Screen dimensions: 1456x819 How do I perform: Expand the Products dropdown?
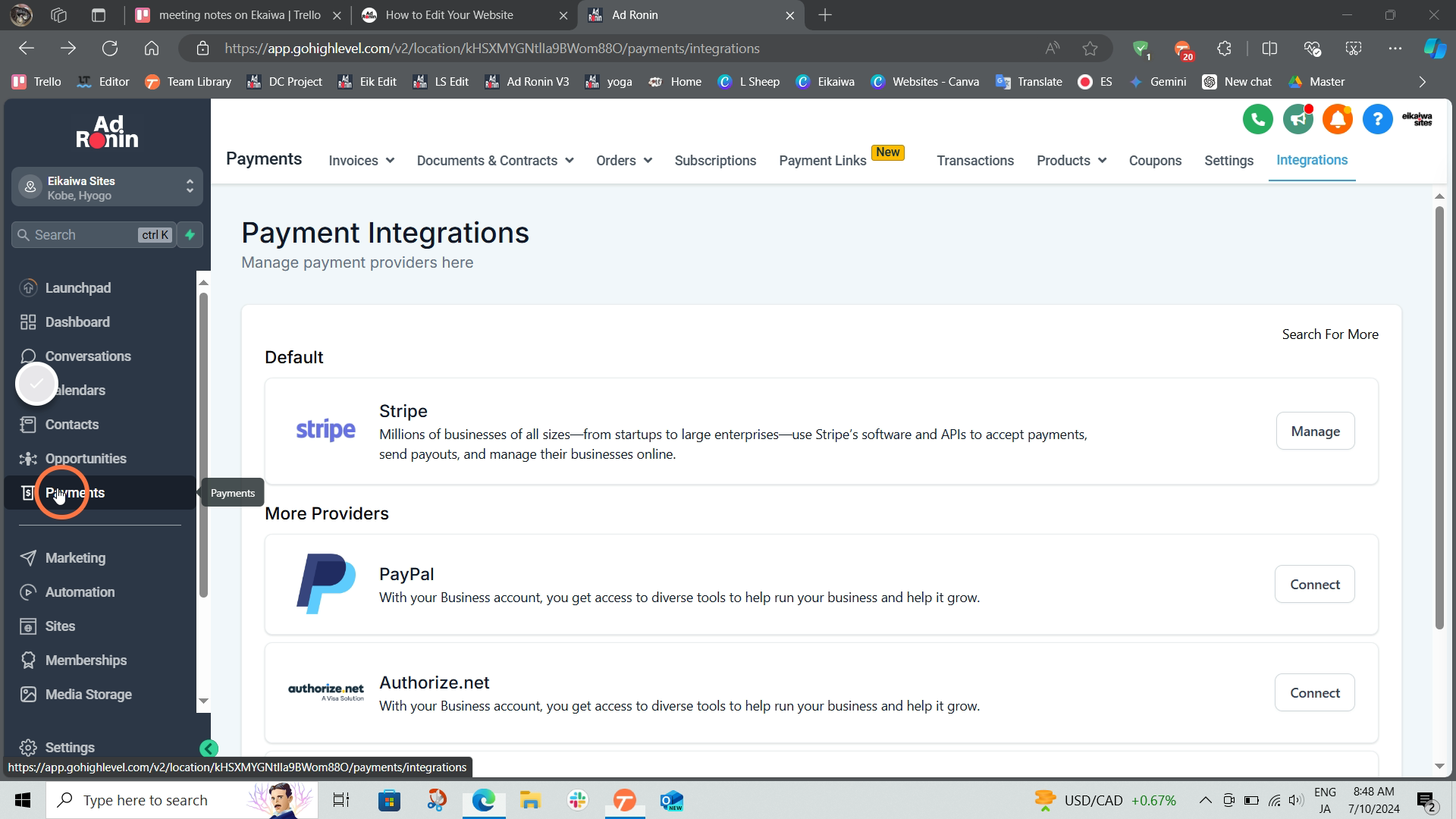[x=1072, y=161]
